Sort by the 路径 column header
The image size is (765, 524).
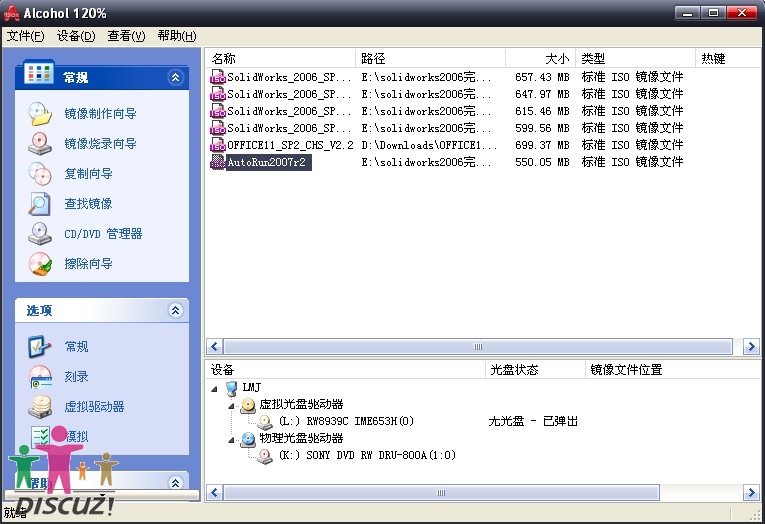click(x=430, y=59)
